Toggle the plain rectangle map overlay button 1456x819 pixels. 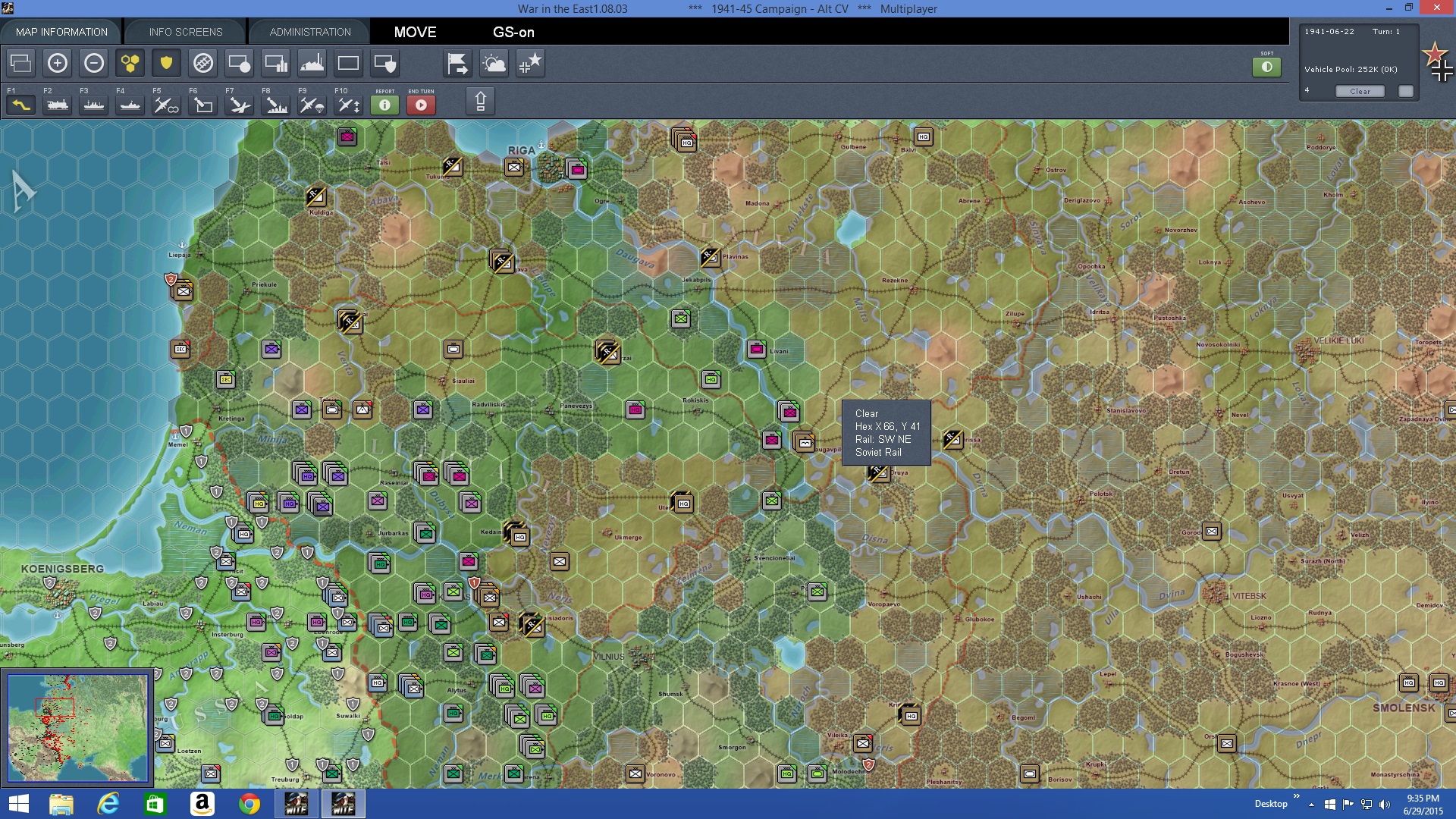[348, 64]
